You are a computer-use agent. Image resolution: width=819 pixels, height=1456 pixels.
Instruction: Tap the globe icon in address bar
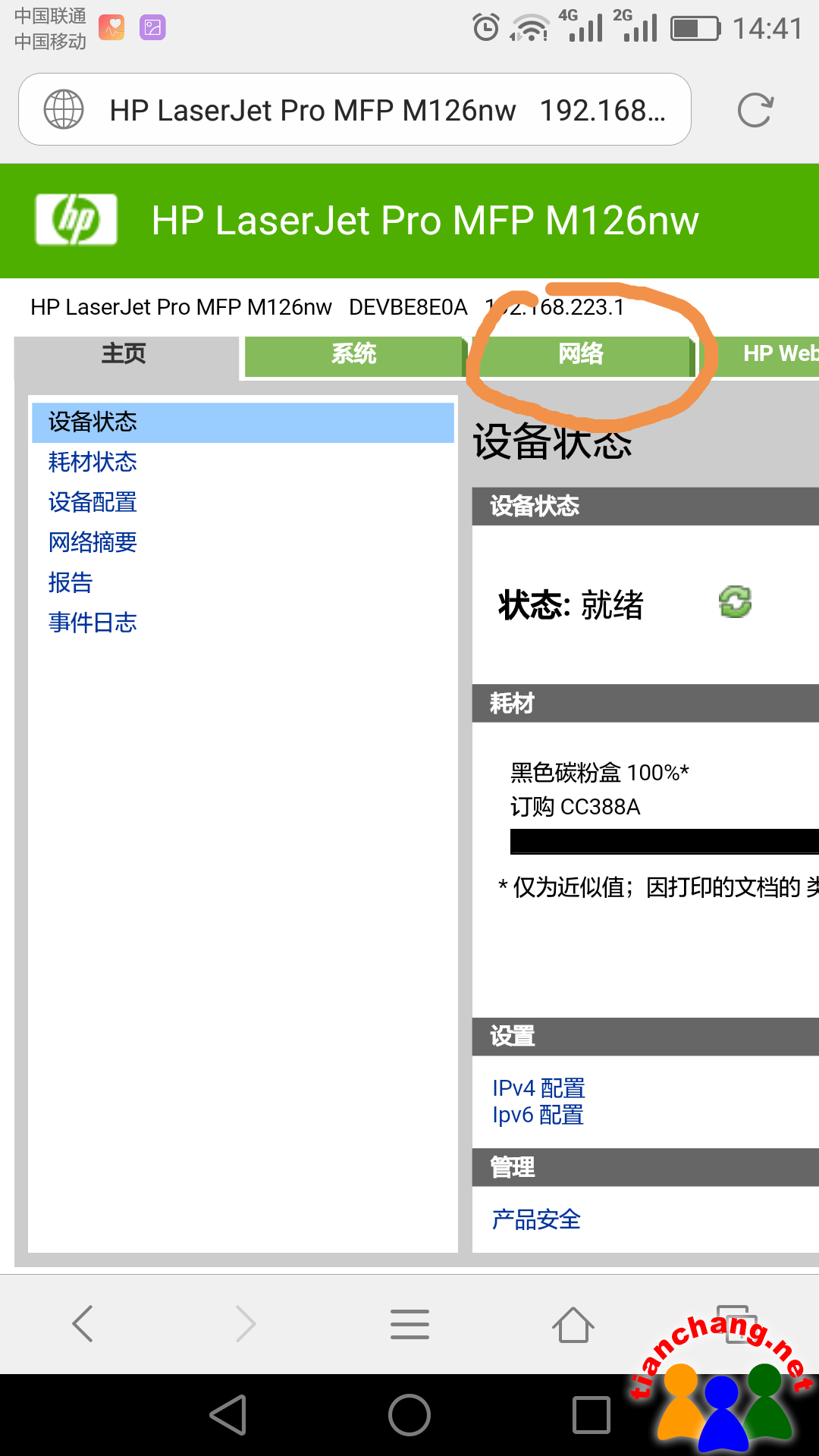(64, 109)
